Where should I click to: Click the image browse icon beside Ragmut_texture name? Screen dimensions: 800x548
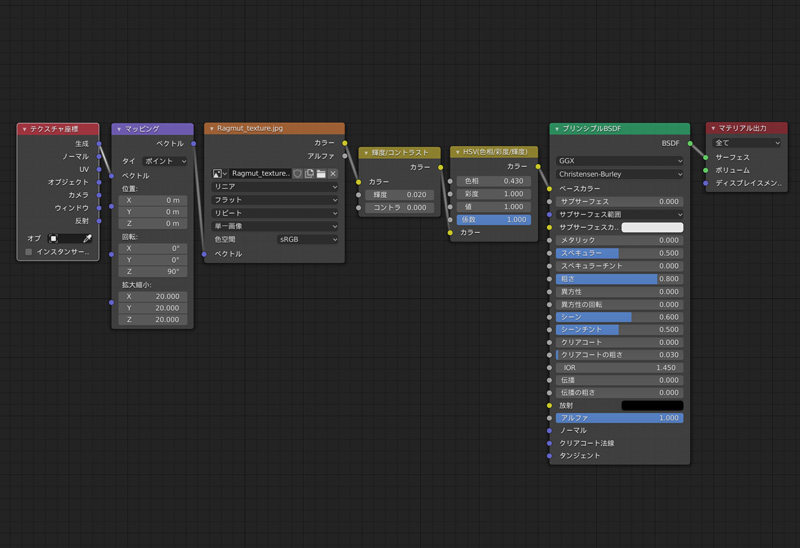[220, 174]
